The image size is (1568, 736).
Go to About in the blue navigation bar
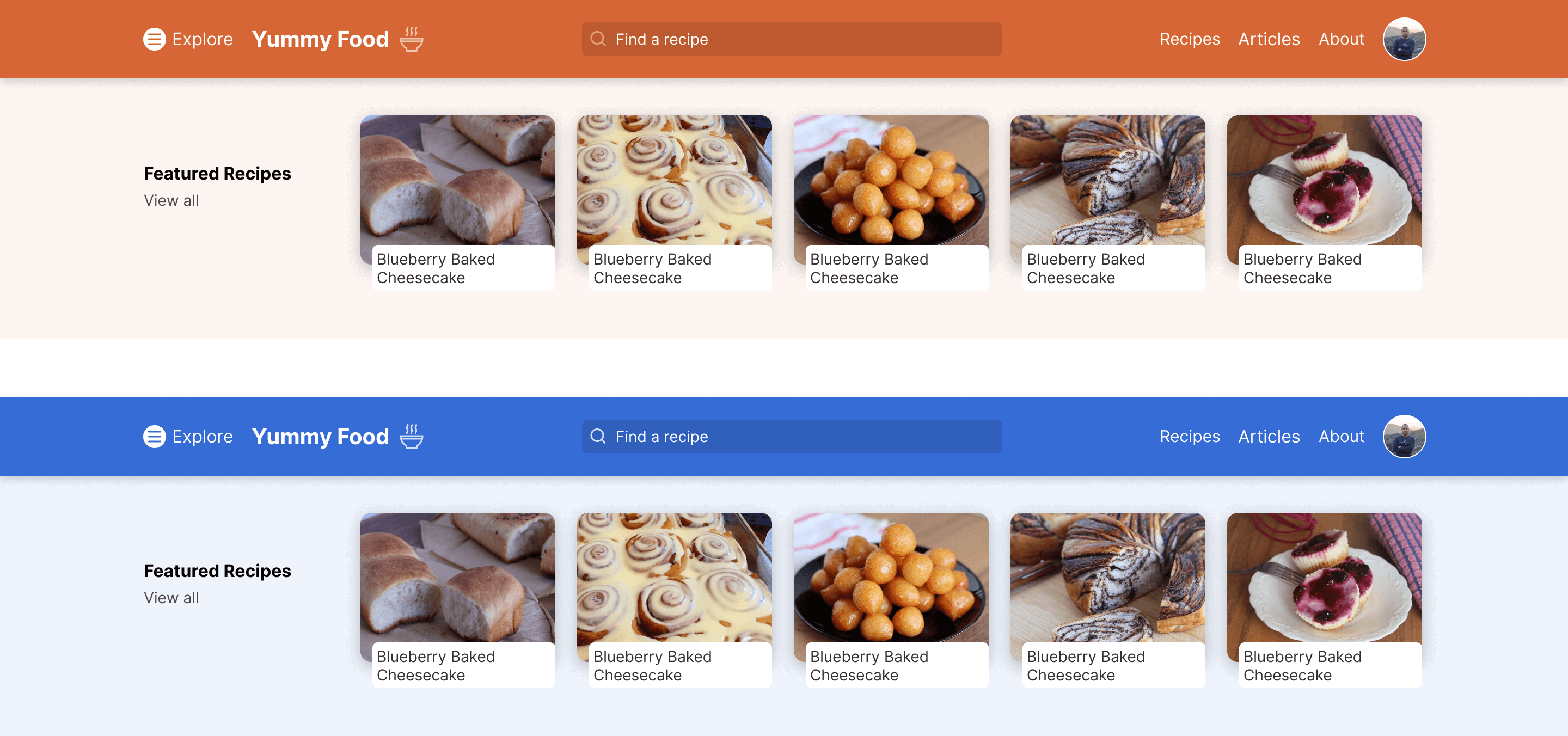pos(1341,437)
